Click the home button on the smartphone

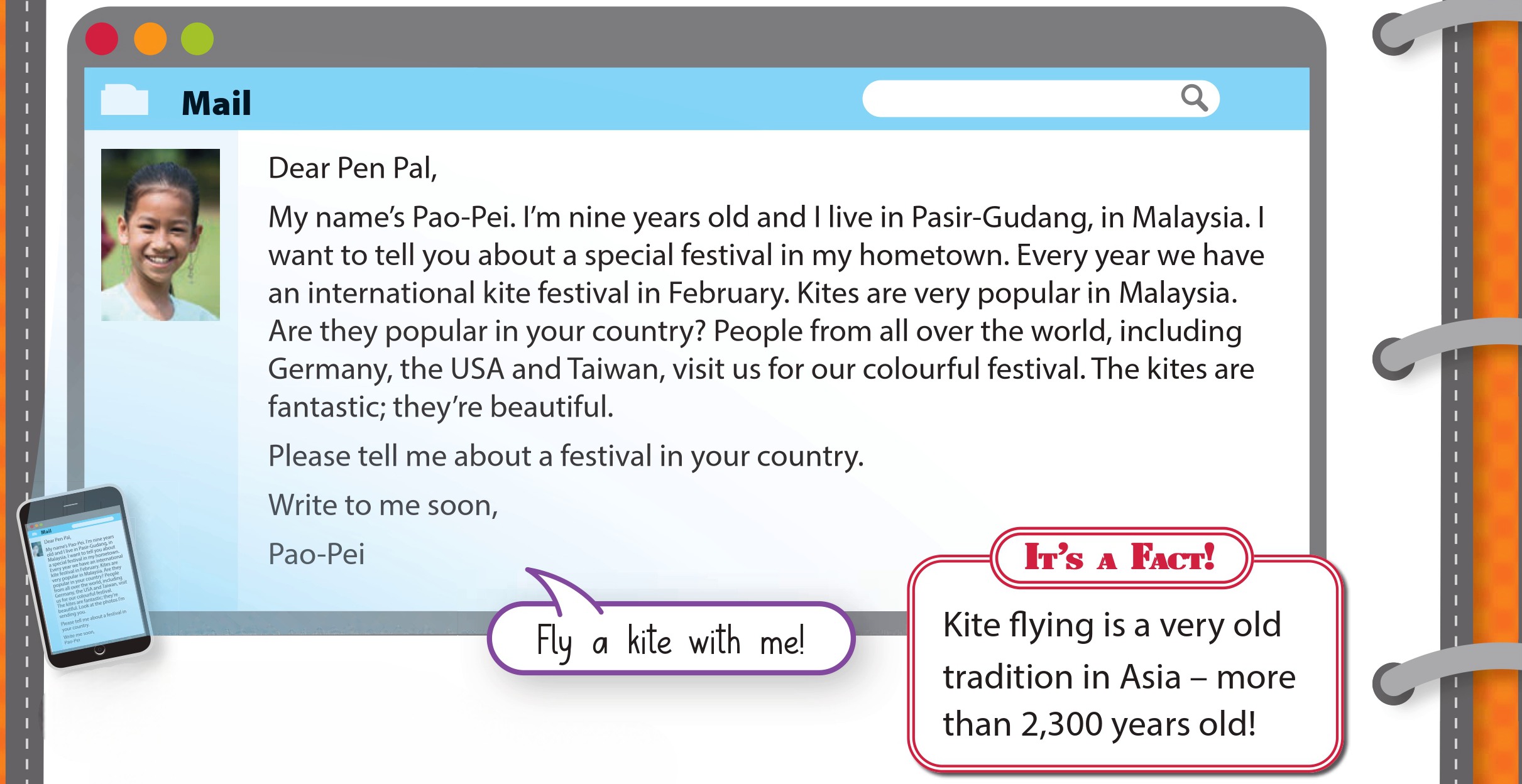99,650
